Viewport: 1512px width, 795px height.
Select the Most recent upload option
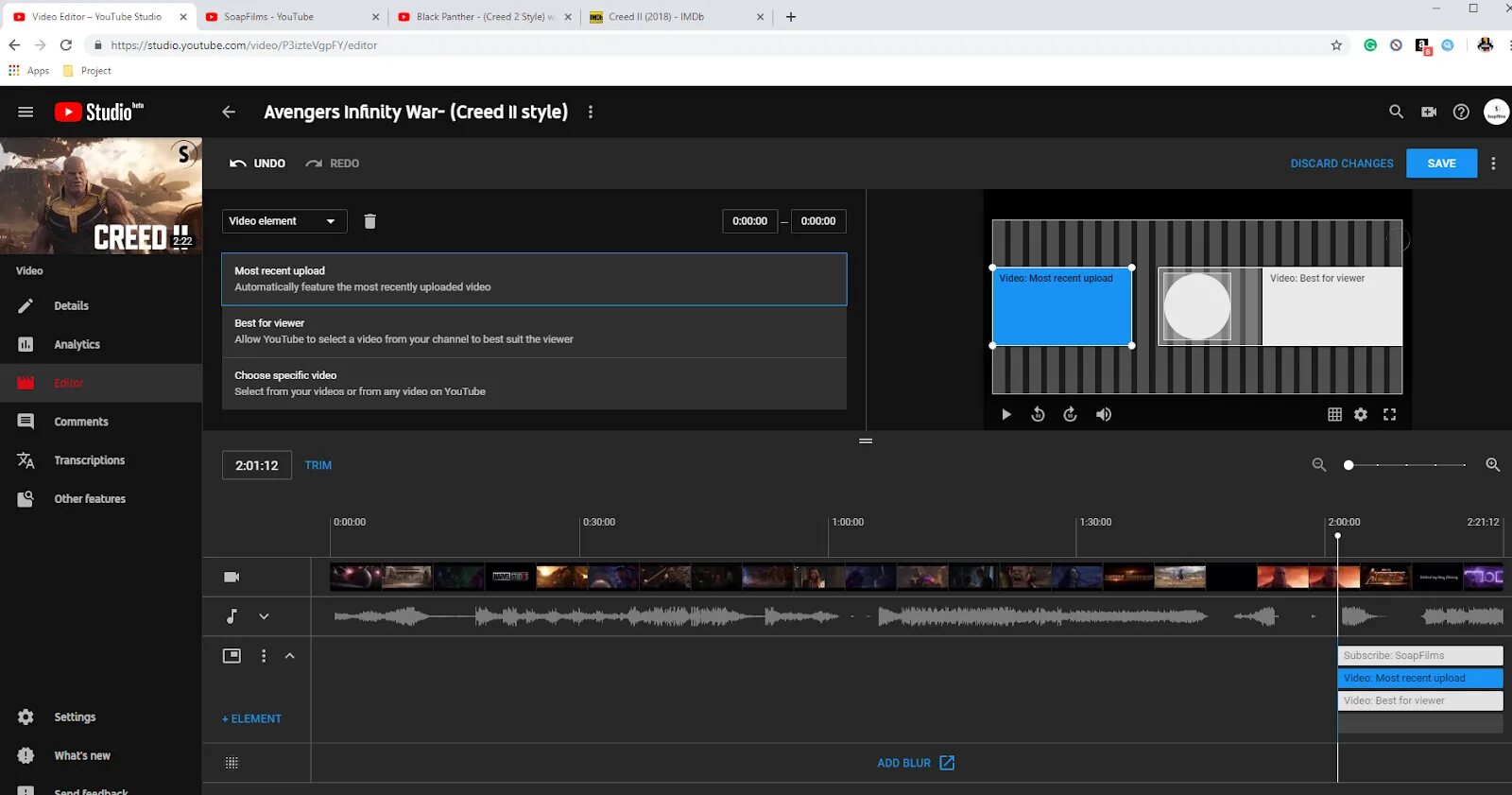(534, 279)
